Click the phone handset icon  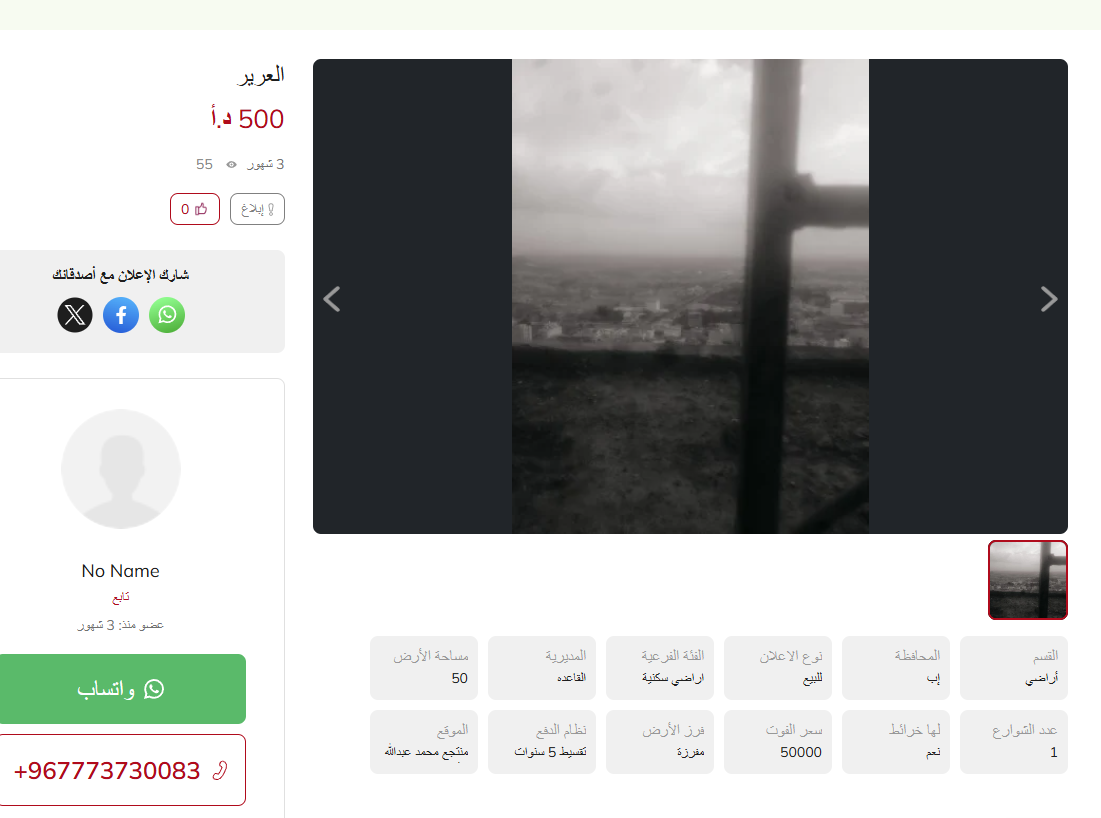[220, 771]
